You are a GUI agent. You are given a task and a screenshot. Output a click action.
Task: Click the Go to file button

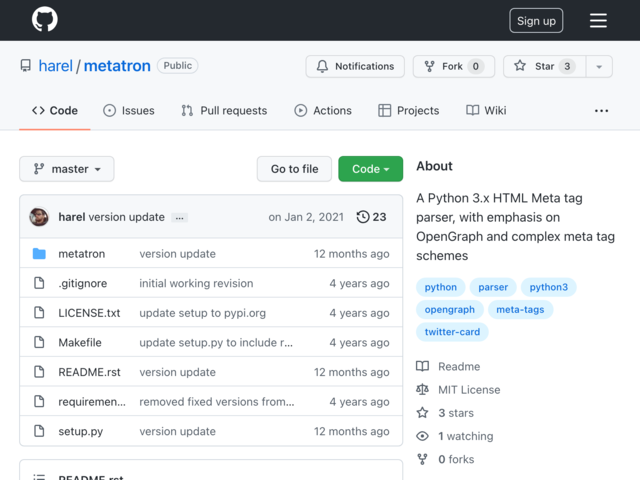(x=294, y=169)
